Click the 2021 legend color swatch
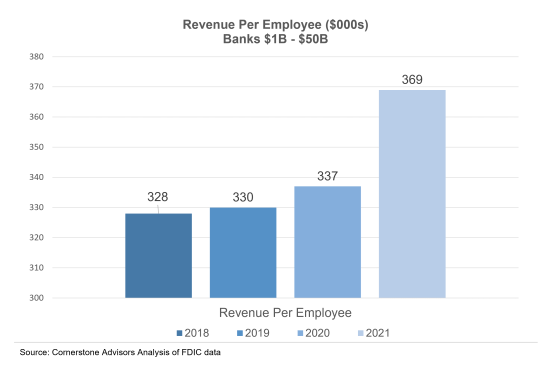550x367 pixels. click(361, 333)
